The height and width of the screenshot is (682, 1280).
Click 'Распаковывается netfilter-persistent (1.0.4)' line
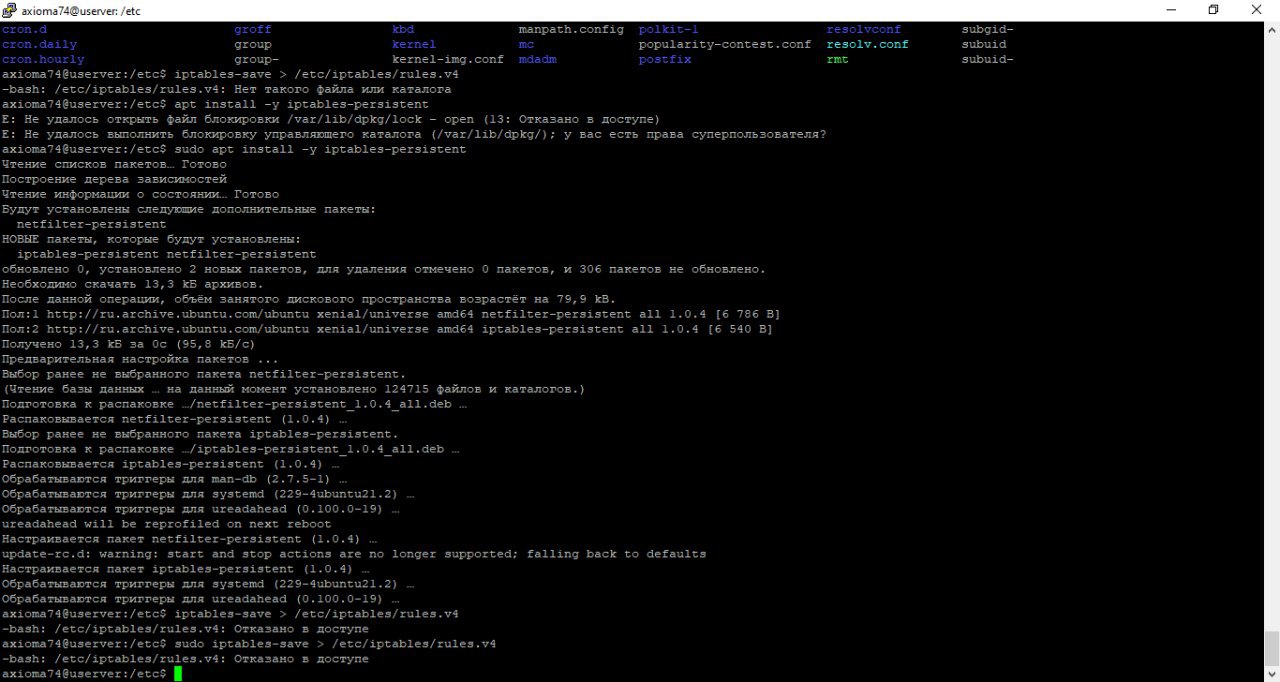[174, 419]
